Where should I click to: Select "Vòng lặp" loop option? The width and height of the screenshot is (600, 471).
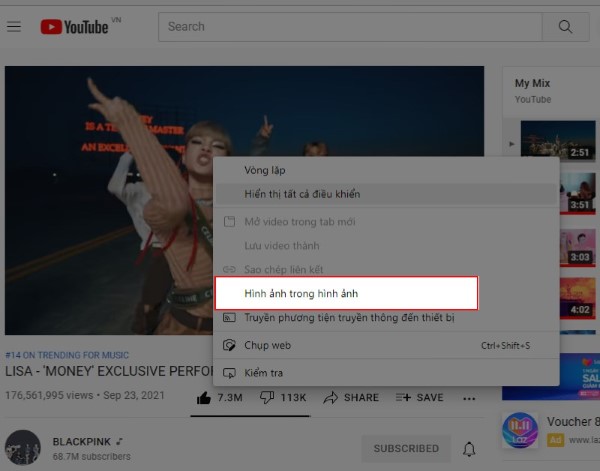point(265,171)
